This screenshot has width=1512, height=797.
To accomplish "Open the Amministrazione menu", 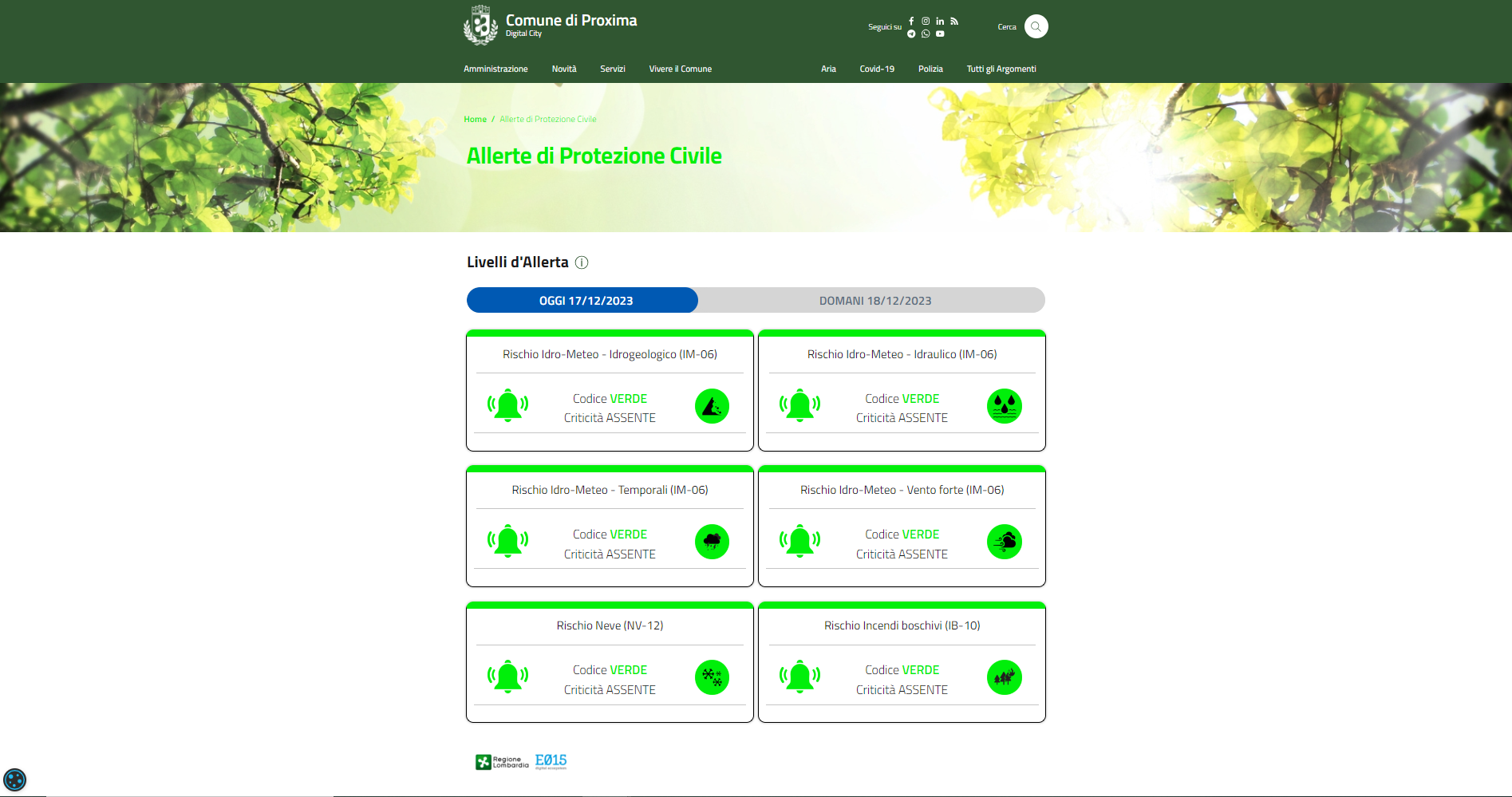I will [495, 69].
